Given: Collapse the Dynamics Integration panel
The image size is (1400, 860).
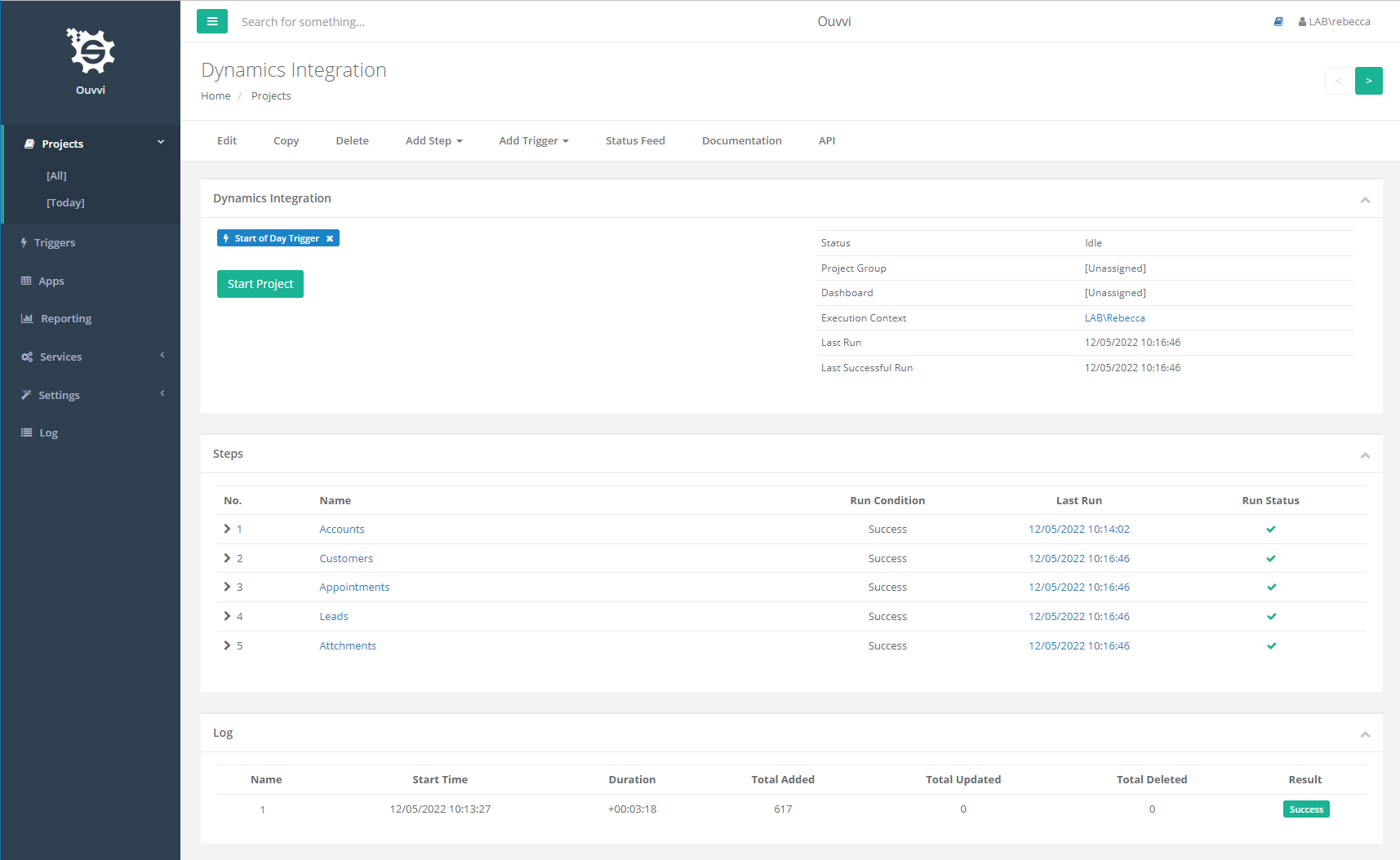Looking at the screenshot, I should click(x=1365, y=200).
